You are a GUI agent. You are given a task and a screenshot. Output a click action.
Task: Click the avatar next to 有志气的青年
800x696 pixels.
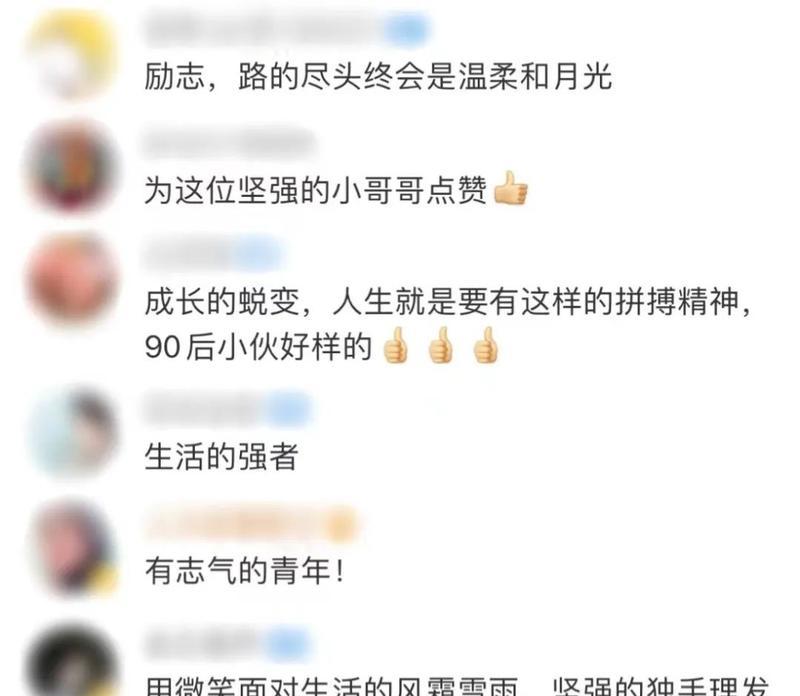click(x=71, y=549)
